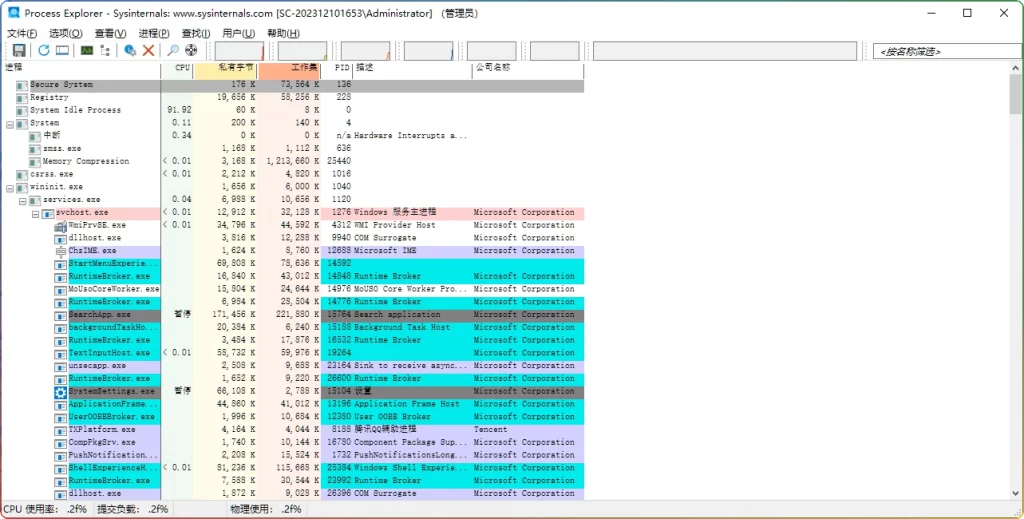Viewport: 1024px width, 519px height.
Task: Select the TextInputHost.exe row
Action: [293, 353]
